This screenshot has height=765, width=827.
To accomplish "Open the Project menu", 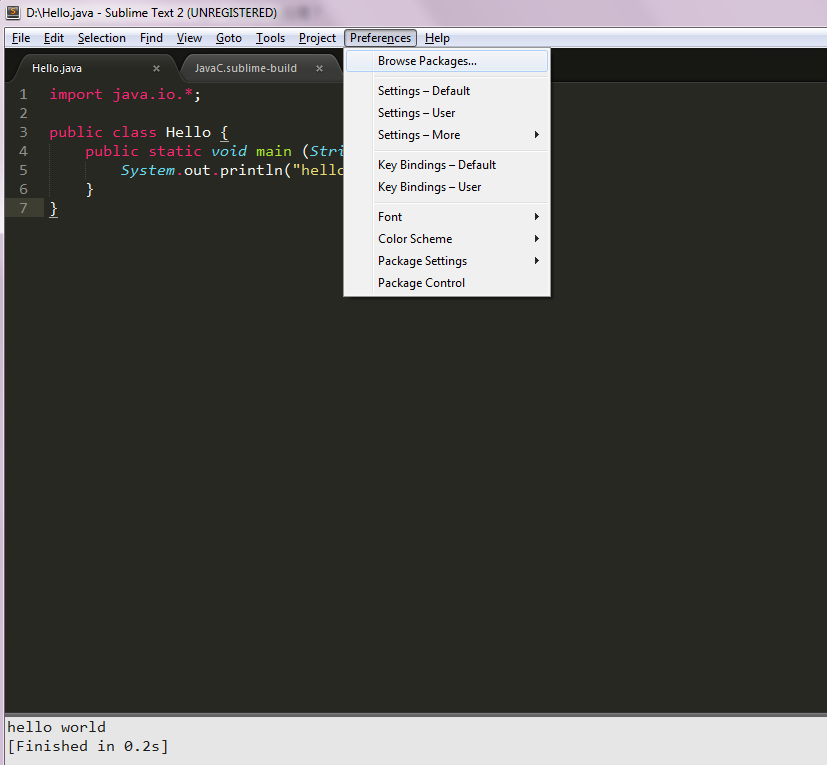I will (317, 38).
